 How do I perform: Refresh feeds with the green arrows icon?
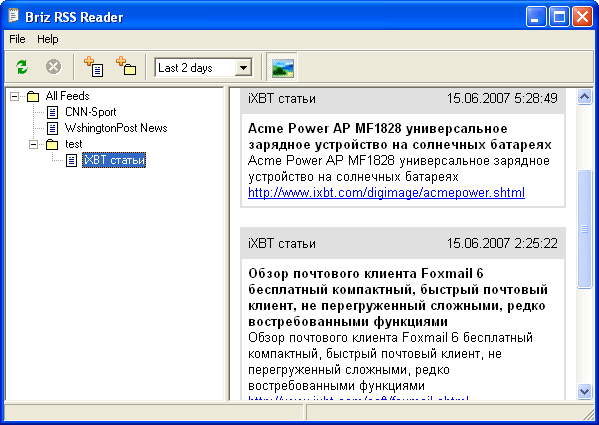tap(22, 67)
